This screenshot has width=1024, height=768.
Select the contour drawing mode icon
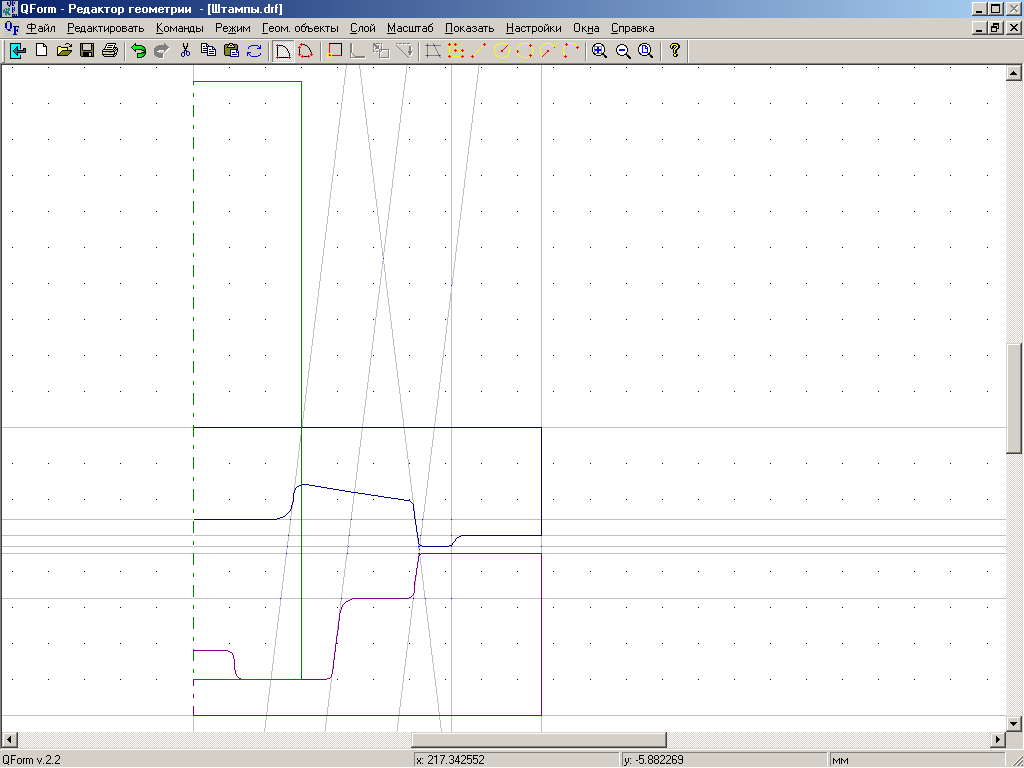tap(283, 51)
